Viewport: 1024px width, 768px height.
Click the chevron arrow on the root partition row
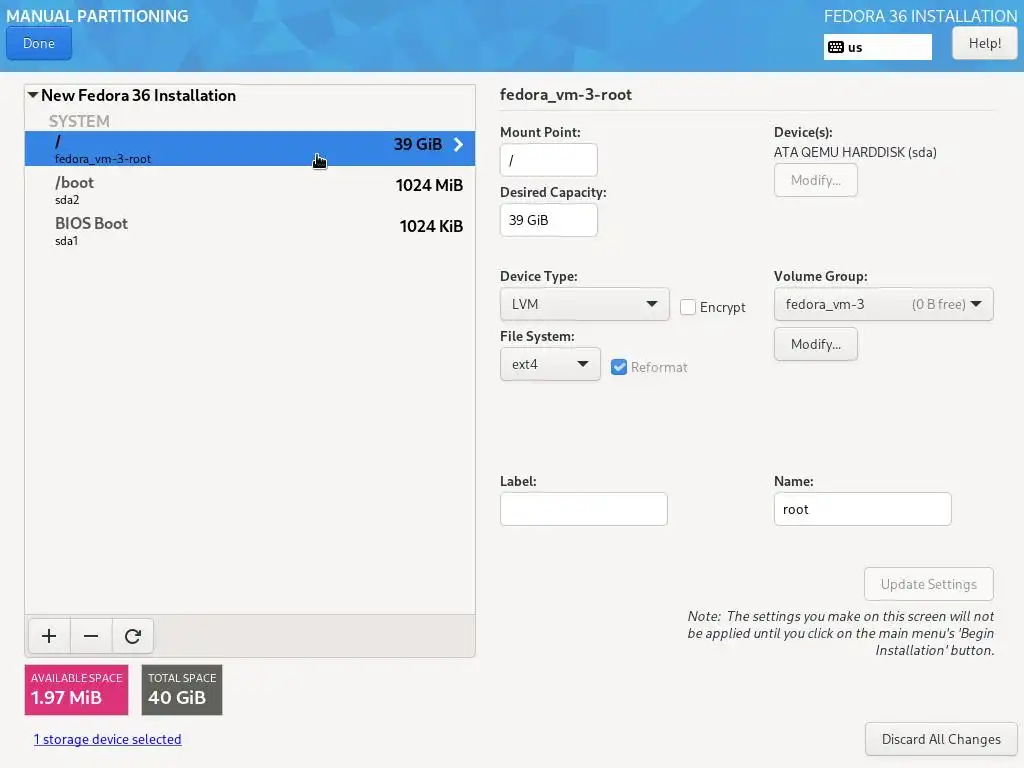point(458,144)
